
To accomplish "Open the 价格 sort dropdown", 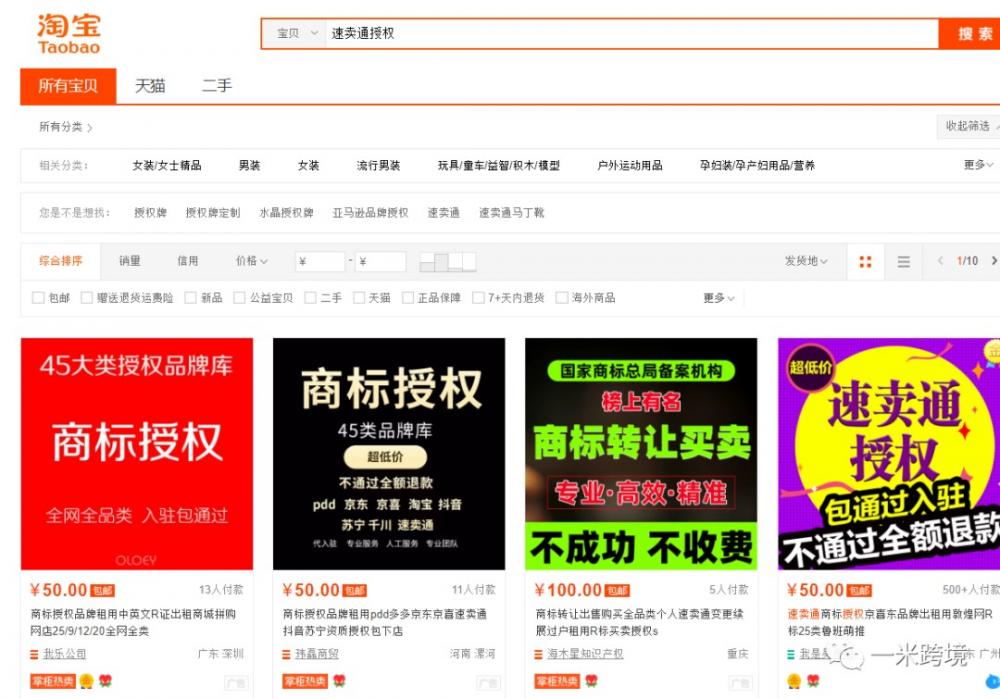I will 251,262.
